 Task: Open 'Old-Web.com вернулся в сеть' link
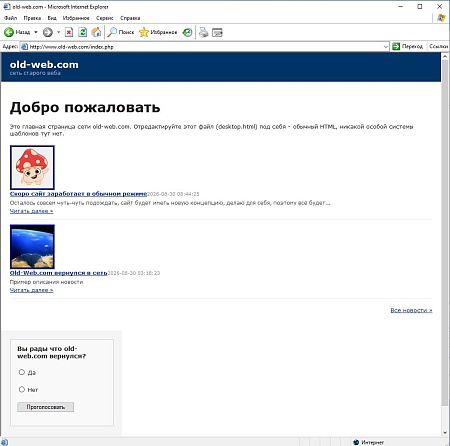click(x=59, y=273)
